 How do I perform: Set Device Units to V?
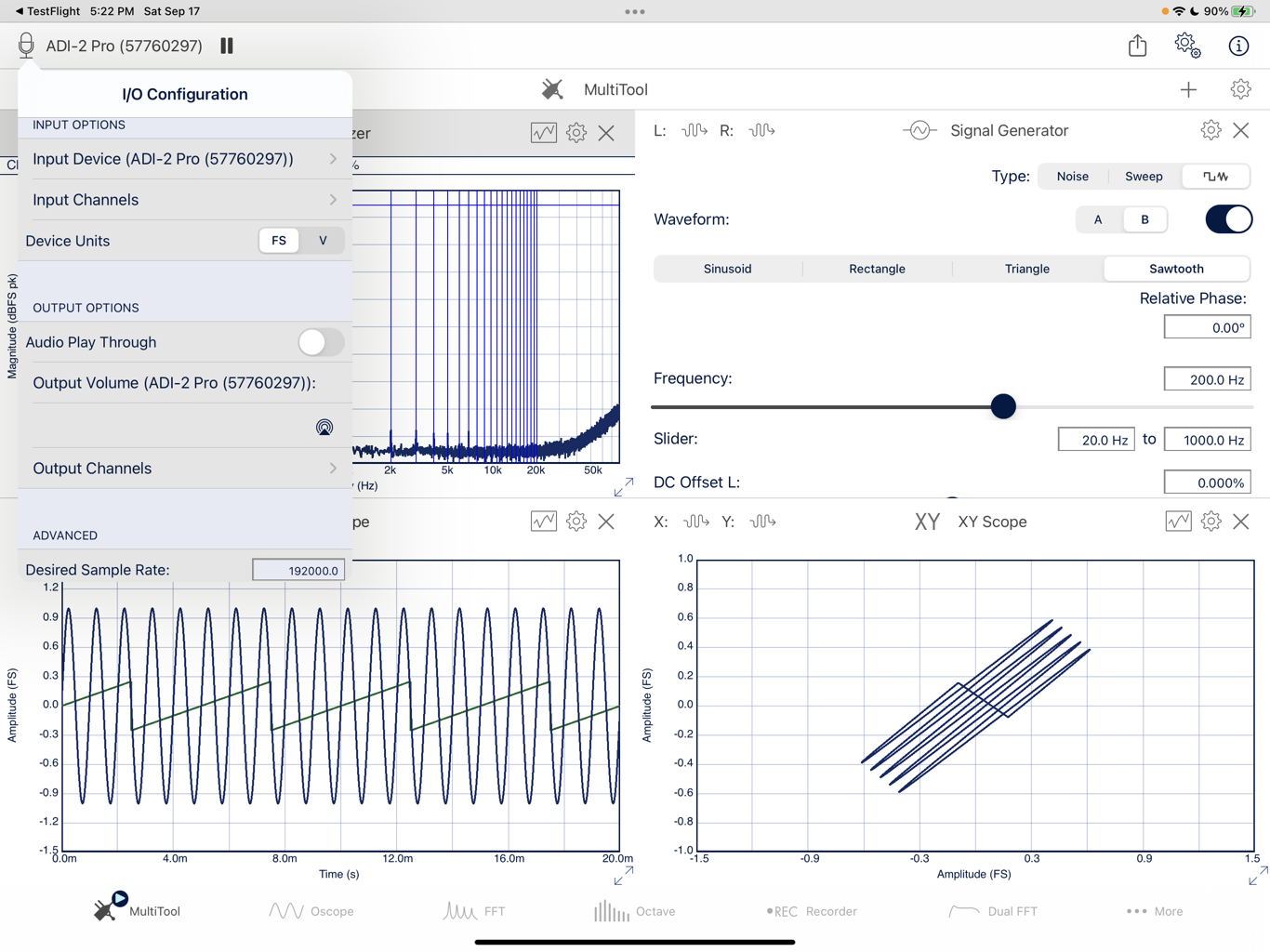[x=323, y=241]
